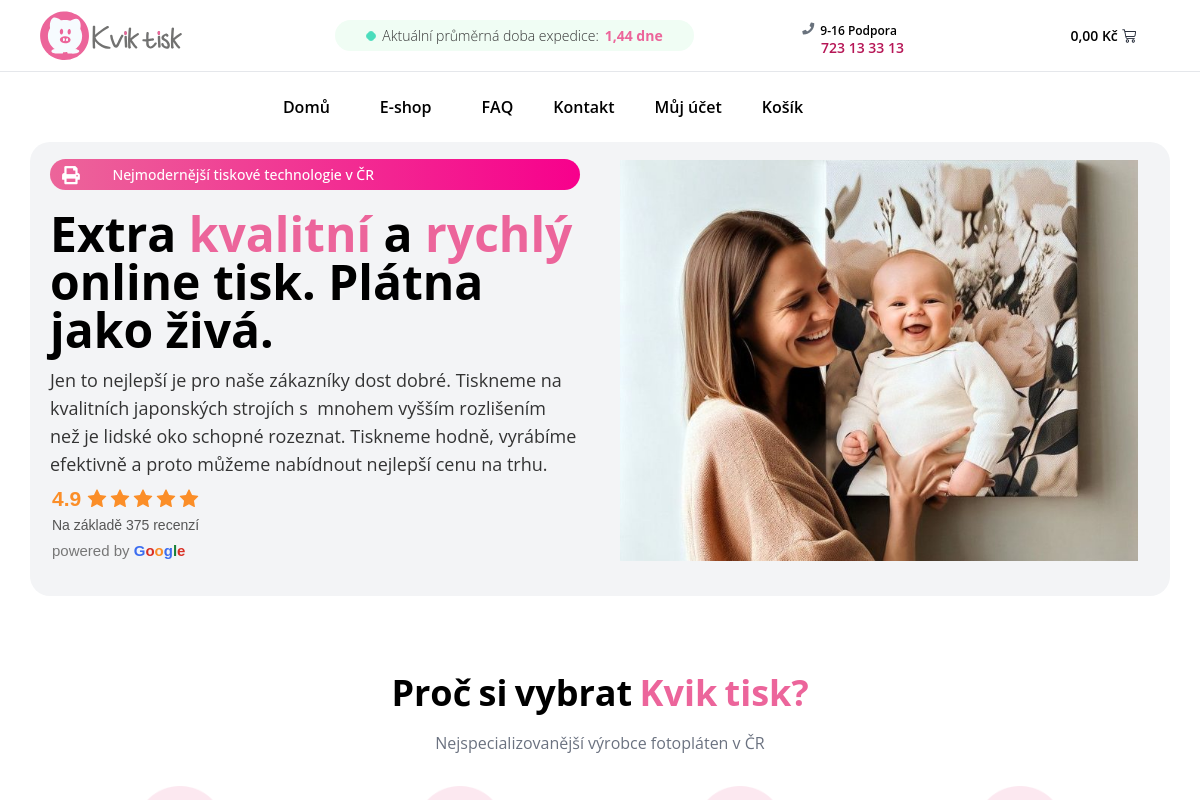Screen dimensions: 1200x800
Task: Click the mother and baby canvas photo
Action: pyautogui.click(x=879, y=360)
